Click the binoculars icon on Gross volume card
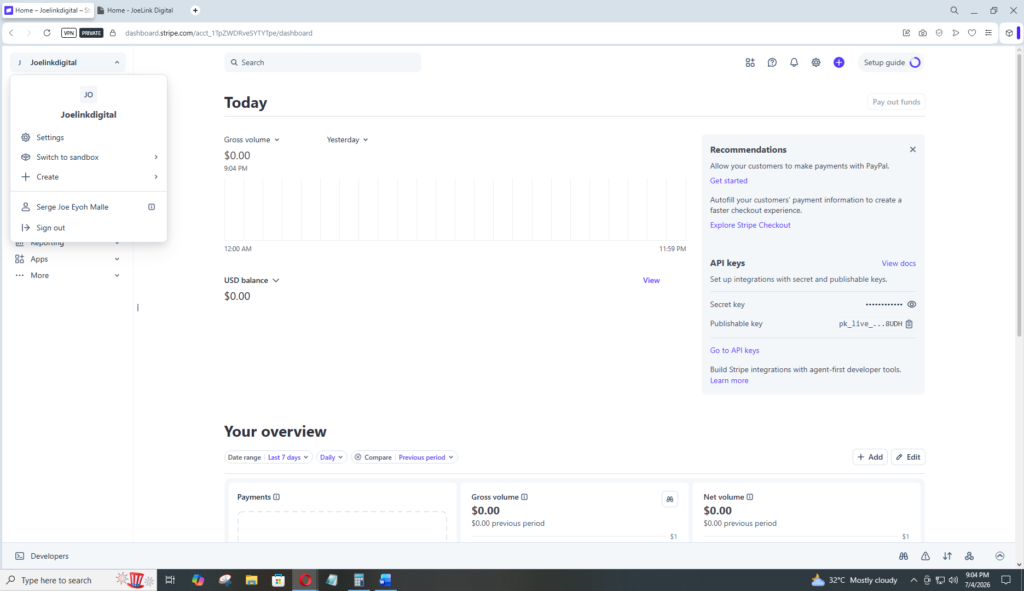 click(x=669, y=500)
